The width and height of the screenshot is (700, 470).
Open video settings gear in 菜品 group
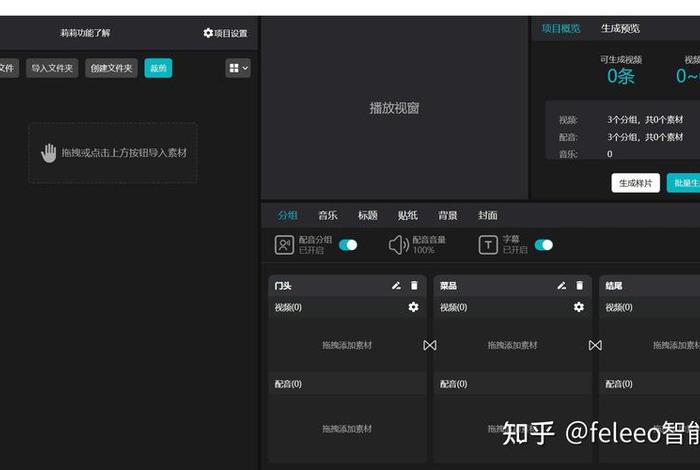coord(578,307)
